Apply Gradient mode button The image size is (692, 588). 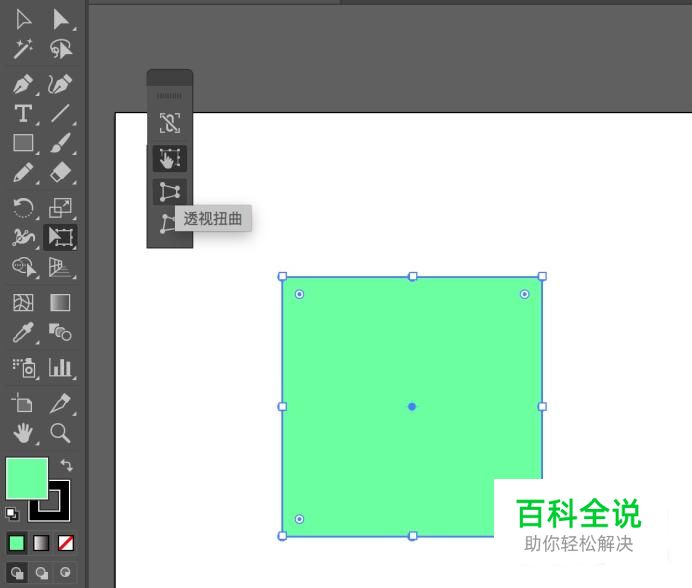41,543
